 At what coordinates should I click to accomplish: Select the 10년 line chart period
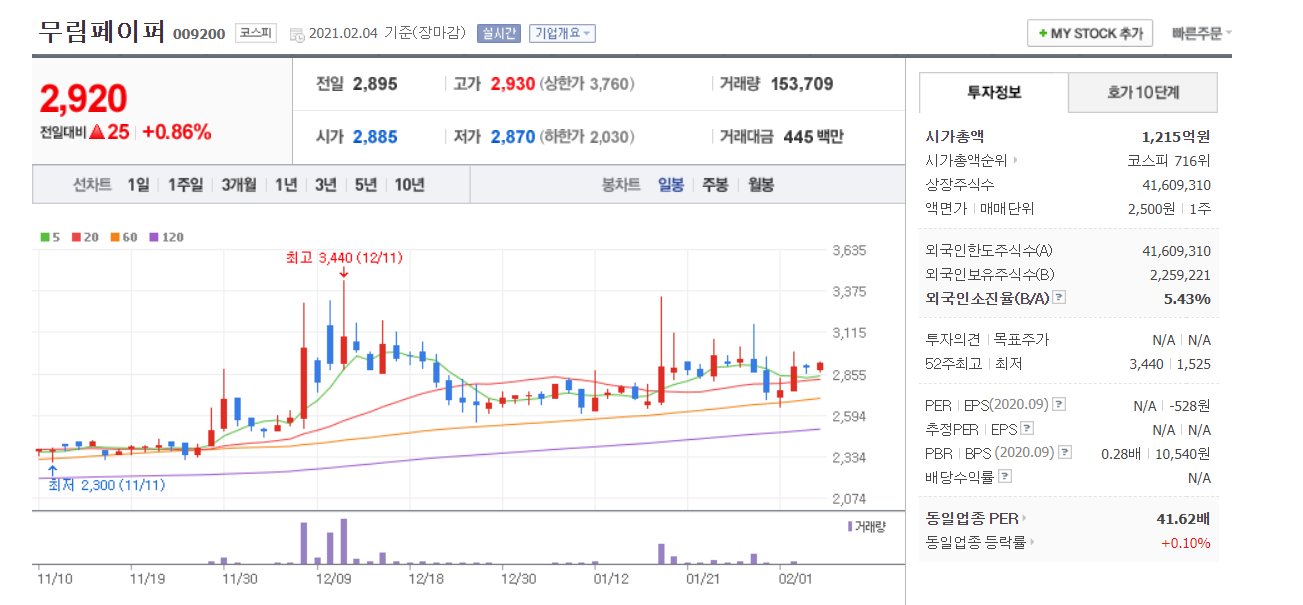pyautogui.click(x=409, y=185)
